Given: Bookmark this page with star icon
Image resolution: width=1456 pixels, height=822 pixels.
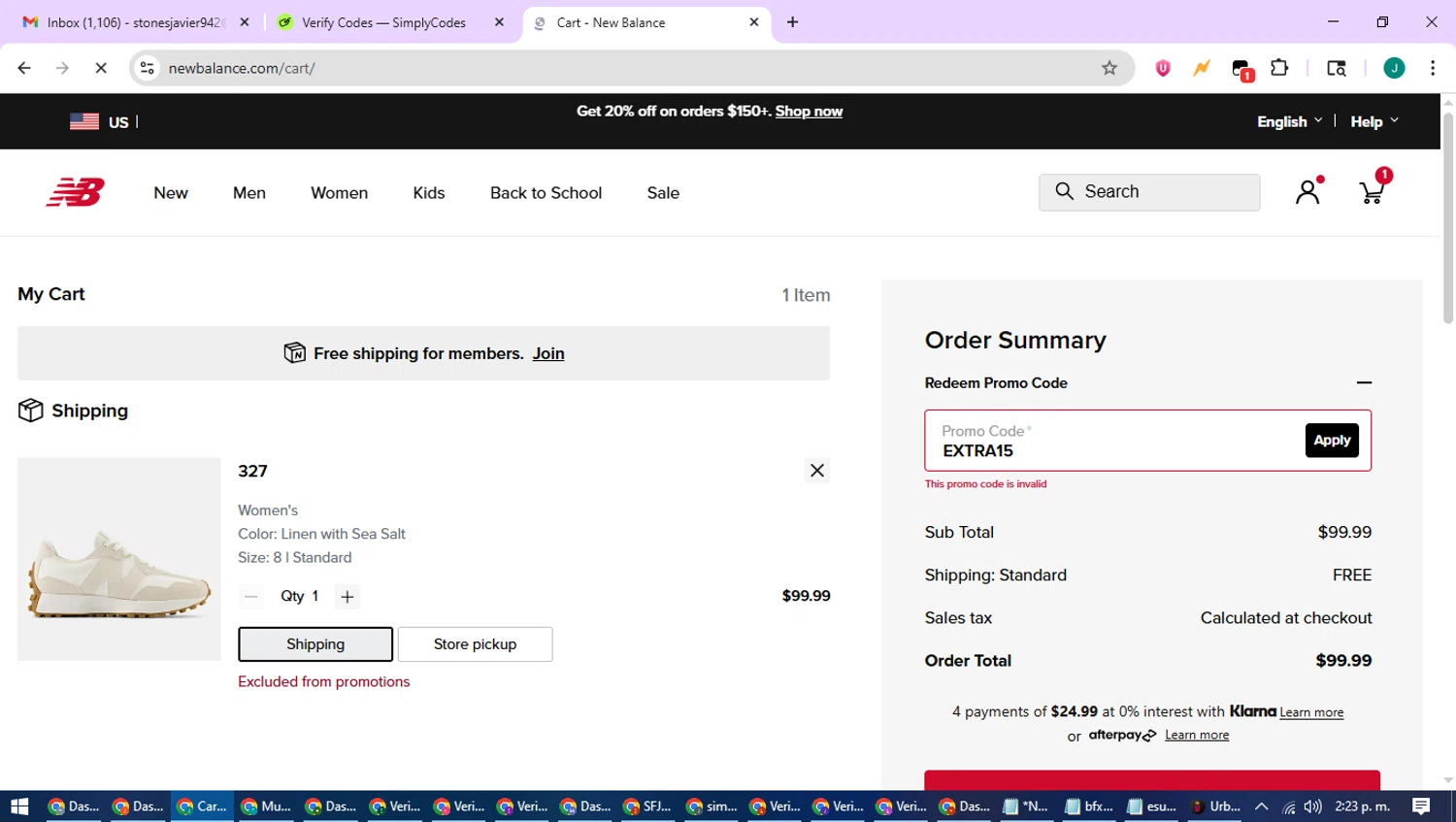Looking at the screenshot, I should pos(1109,68).
